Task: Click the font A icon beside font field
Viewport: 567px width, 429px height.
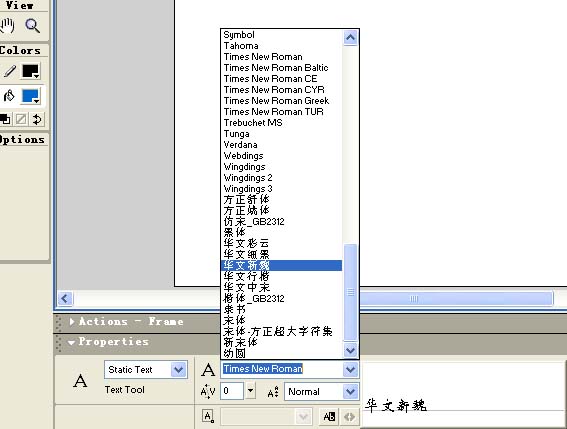Action: 208,370
